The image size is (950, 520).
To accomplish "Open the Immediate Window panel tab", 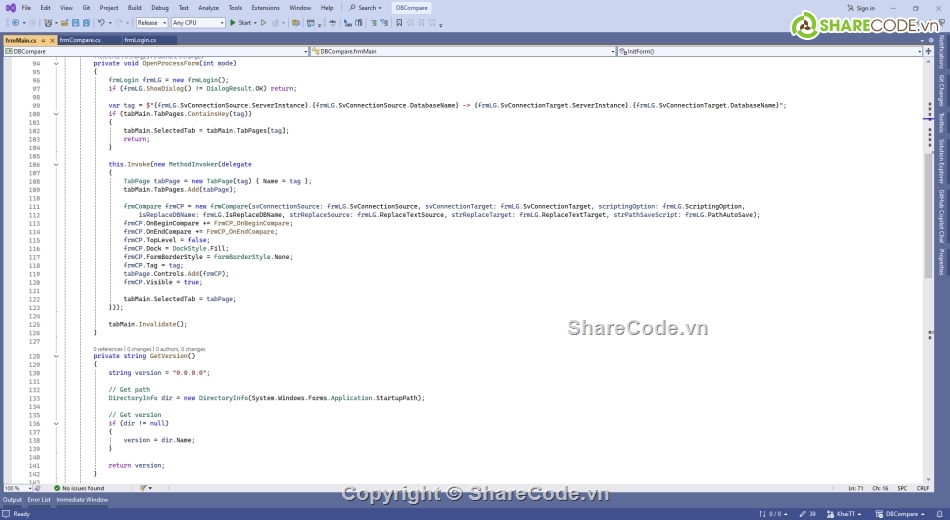I will pos(82,500).
